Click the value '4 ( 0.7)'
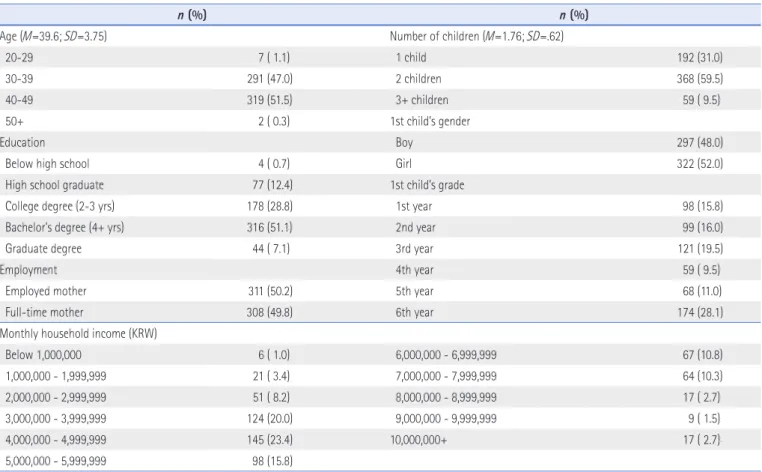 tap(274, 164)
